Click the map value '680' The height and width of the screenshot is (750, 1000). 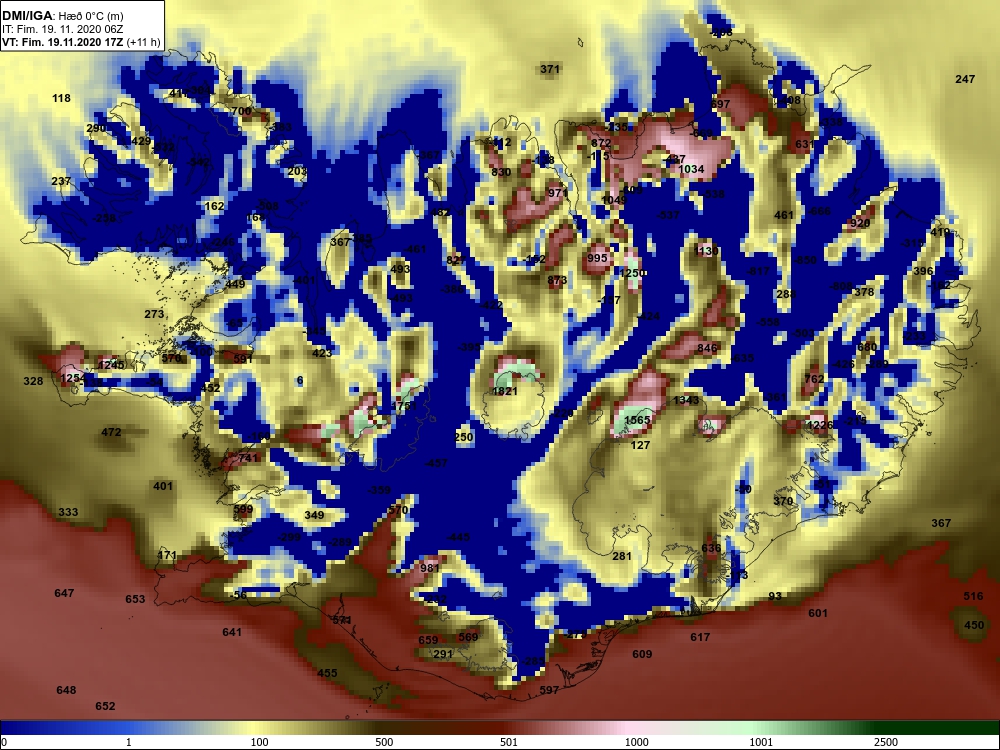click(867, 347)
